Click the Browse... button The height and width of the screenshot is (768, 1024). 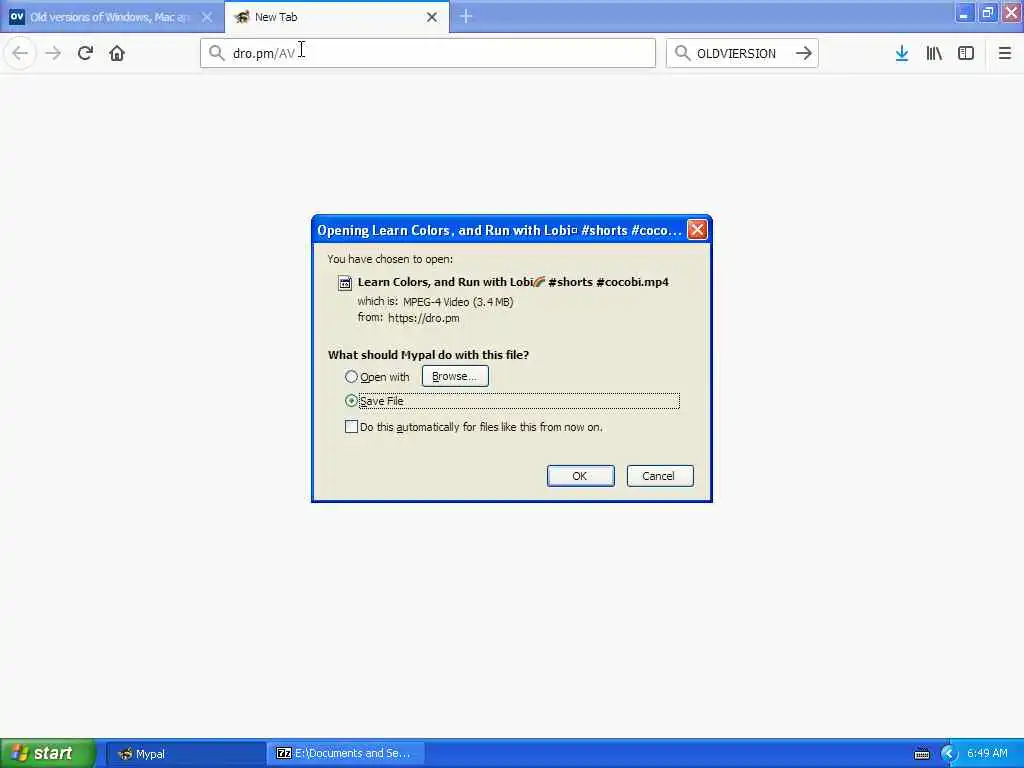click(x=455, y=376)
